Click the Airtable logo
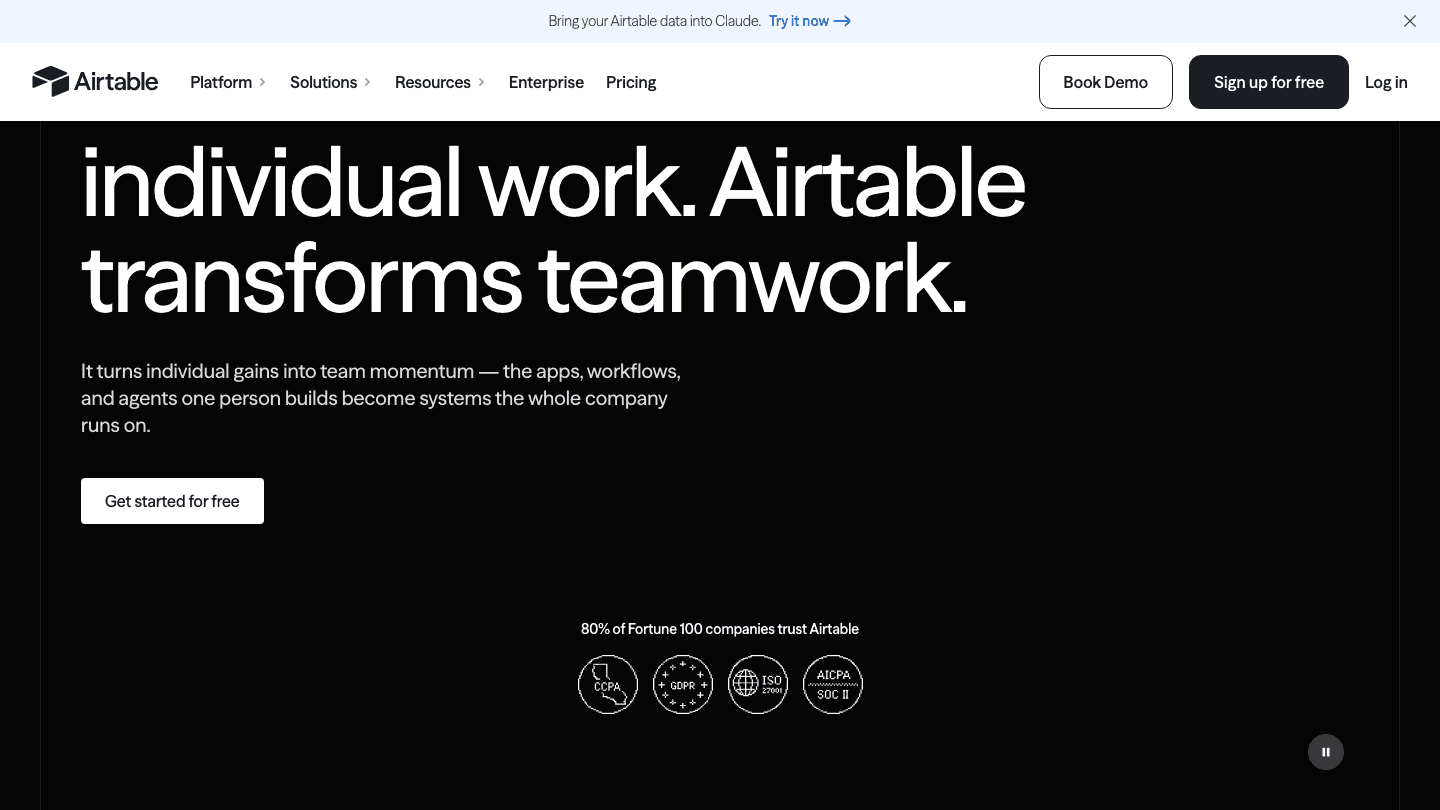1440x810 pixels. click(x=95, y=82)
